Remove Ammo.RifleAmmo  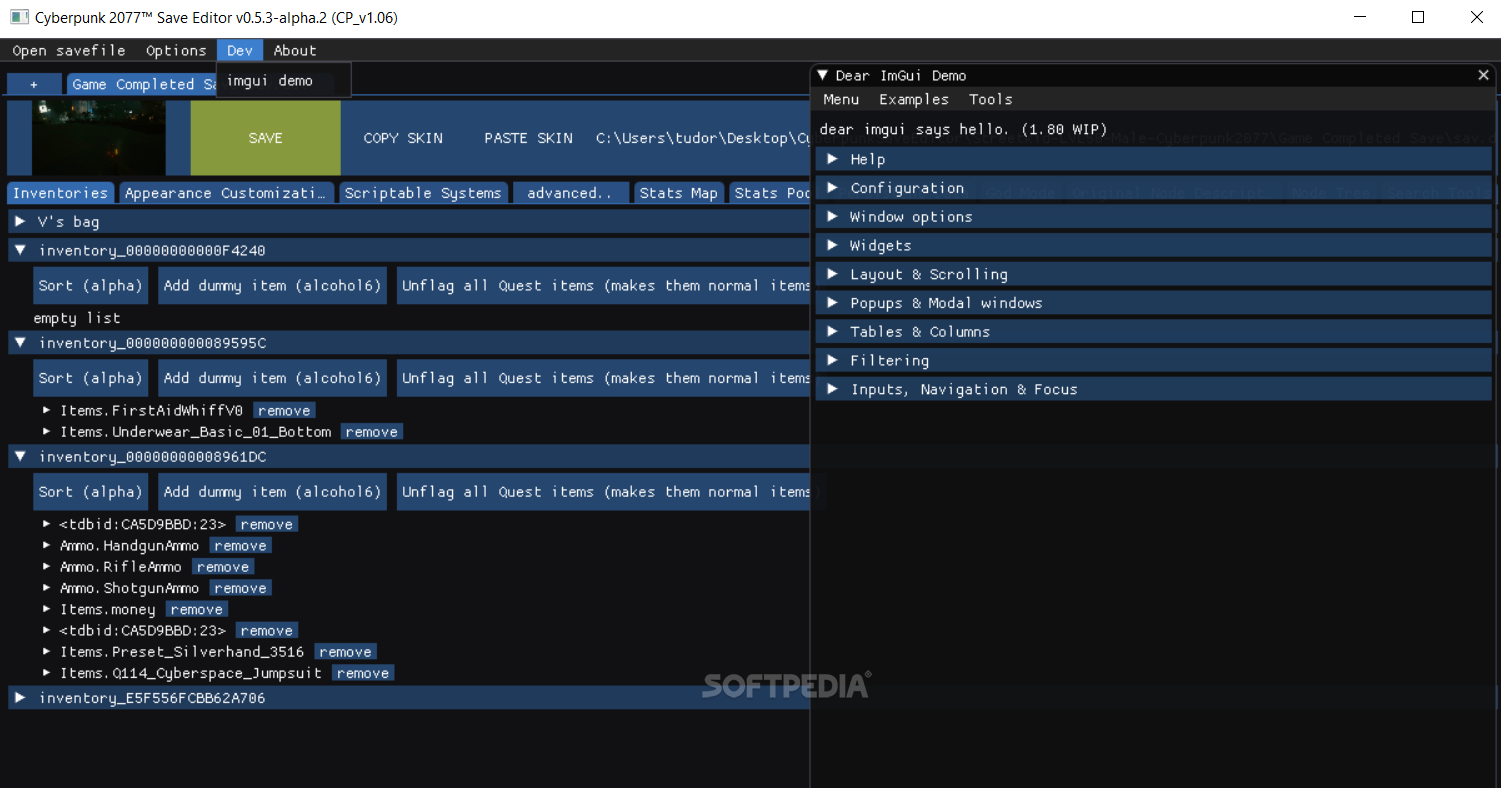pos(223,567)
